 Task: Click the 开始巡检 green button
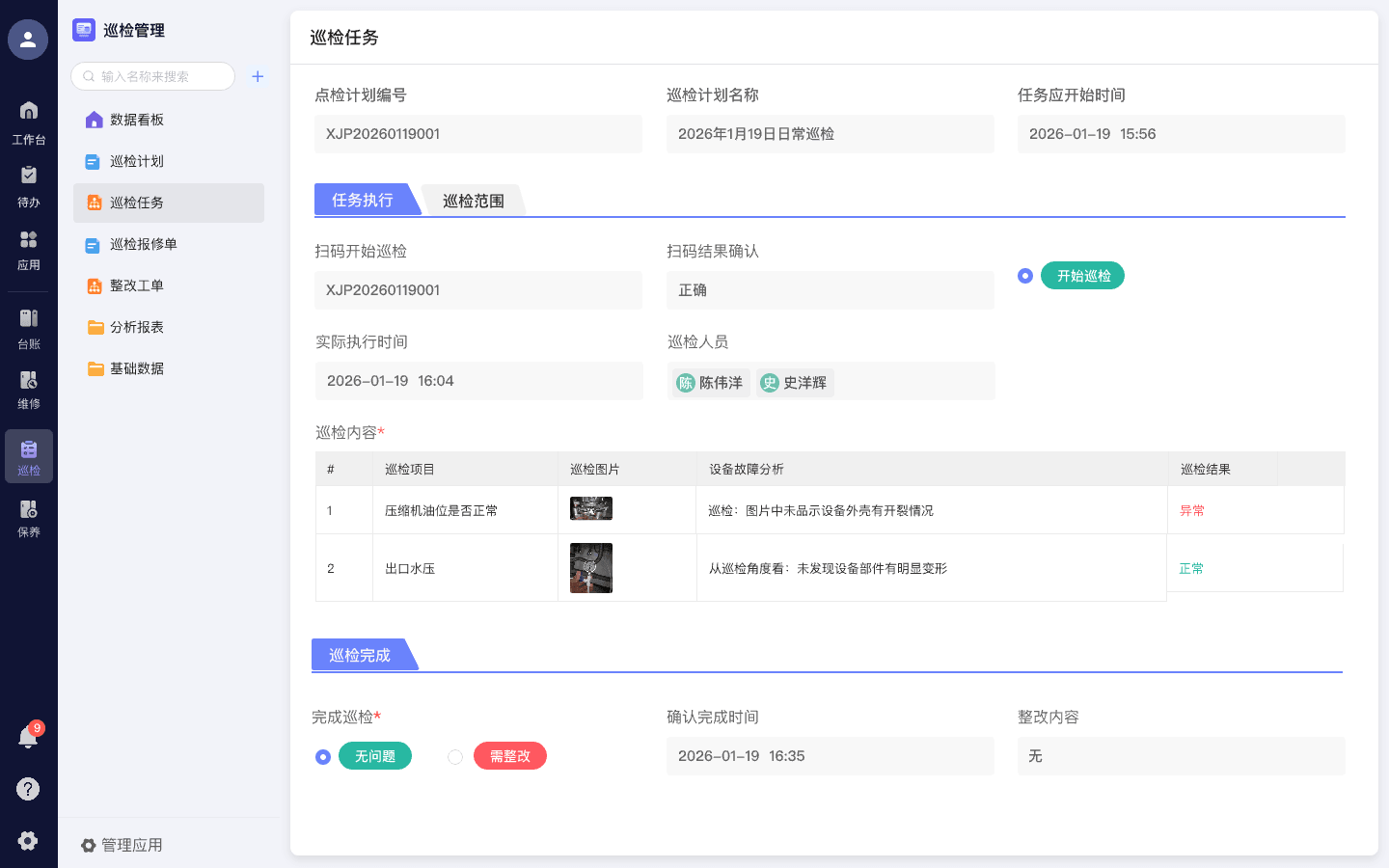pos(1081,275)
